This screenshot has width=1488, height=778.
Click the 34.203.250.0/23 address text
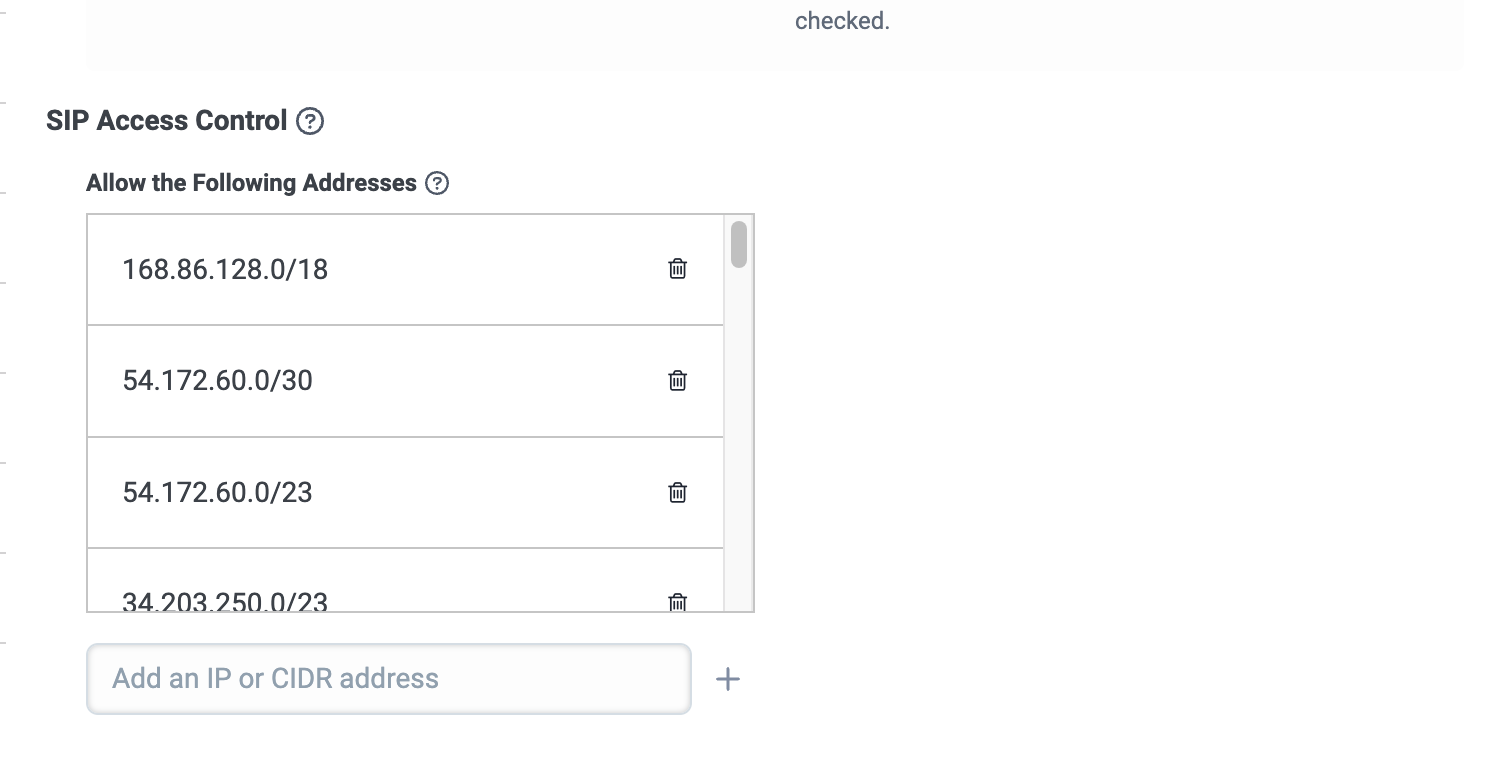(225, 602)
